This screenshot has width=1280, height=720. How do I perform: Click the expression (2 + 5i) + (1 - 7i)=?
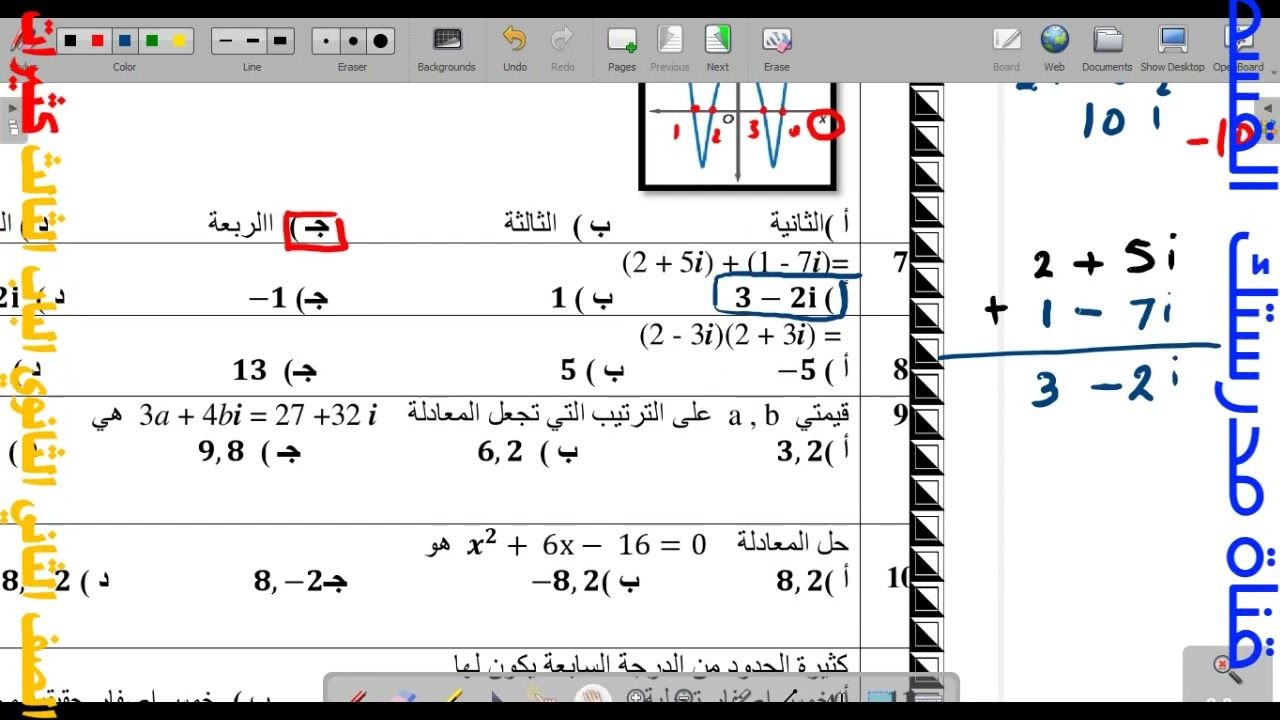[736, 262]
